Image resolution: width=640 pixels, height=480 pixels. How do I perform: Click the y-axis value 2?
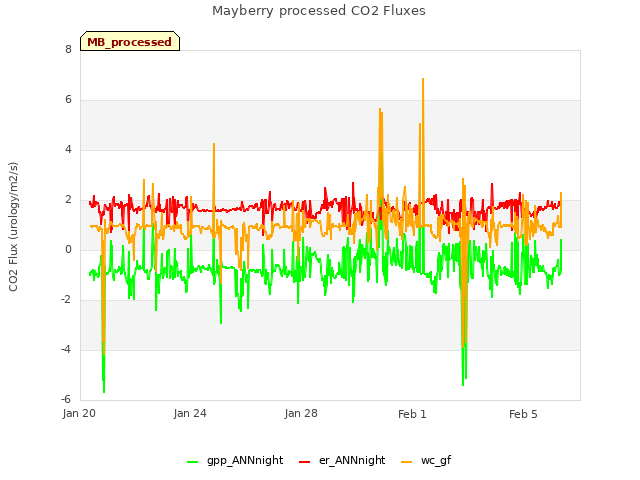point(68,200)
